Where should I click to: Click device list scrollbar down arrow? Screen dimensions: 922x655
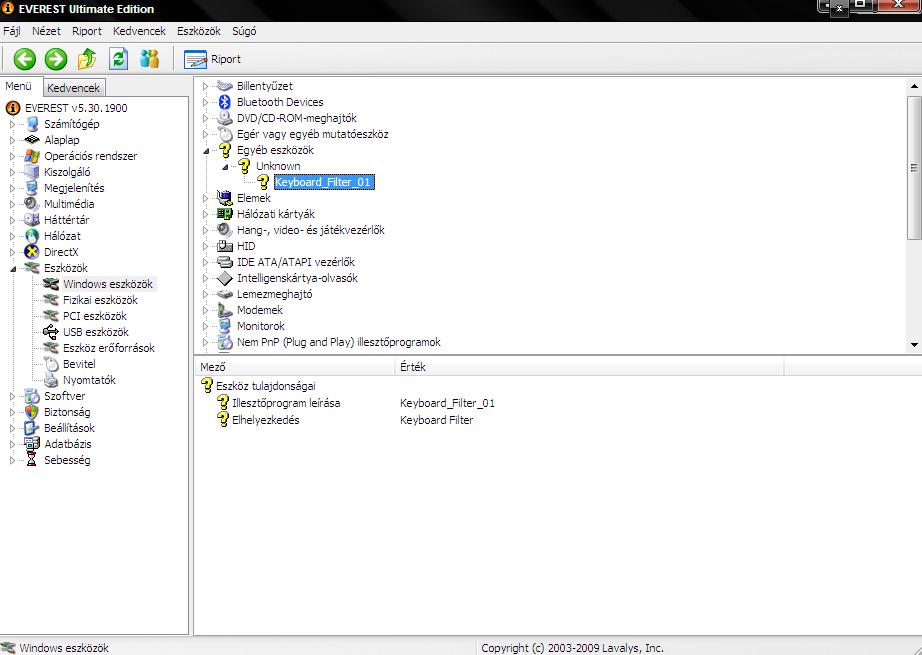click(914, 345)
